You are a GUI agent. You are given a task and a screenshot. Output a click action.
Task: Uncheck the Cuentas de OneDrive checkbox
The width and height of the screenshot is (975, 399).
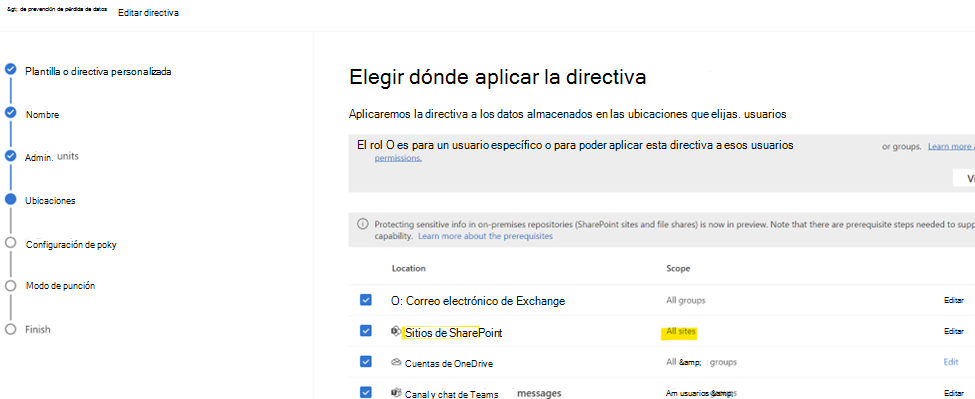pos(366,362)
